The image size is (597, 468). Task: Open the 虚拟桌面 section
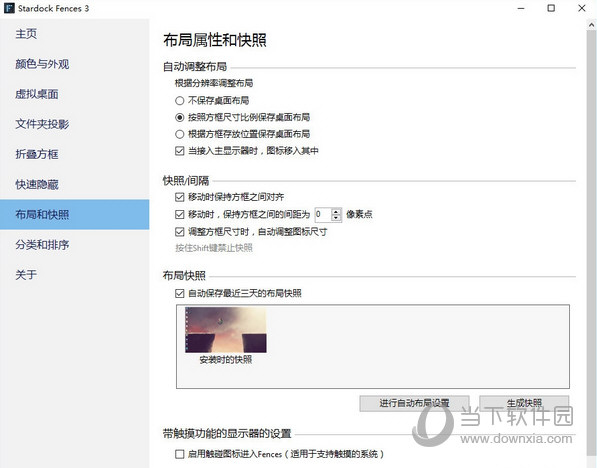tap(75, 94)
